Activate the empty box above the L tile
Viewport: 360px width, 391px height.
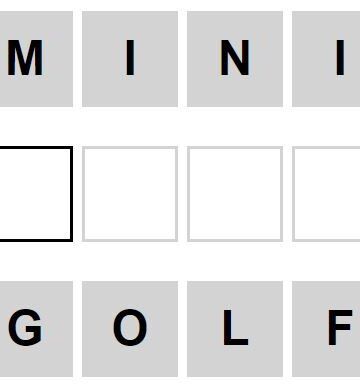[x=235, y=194]
